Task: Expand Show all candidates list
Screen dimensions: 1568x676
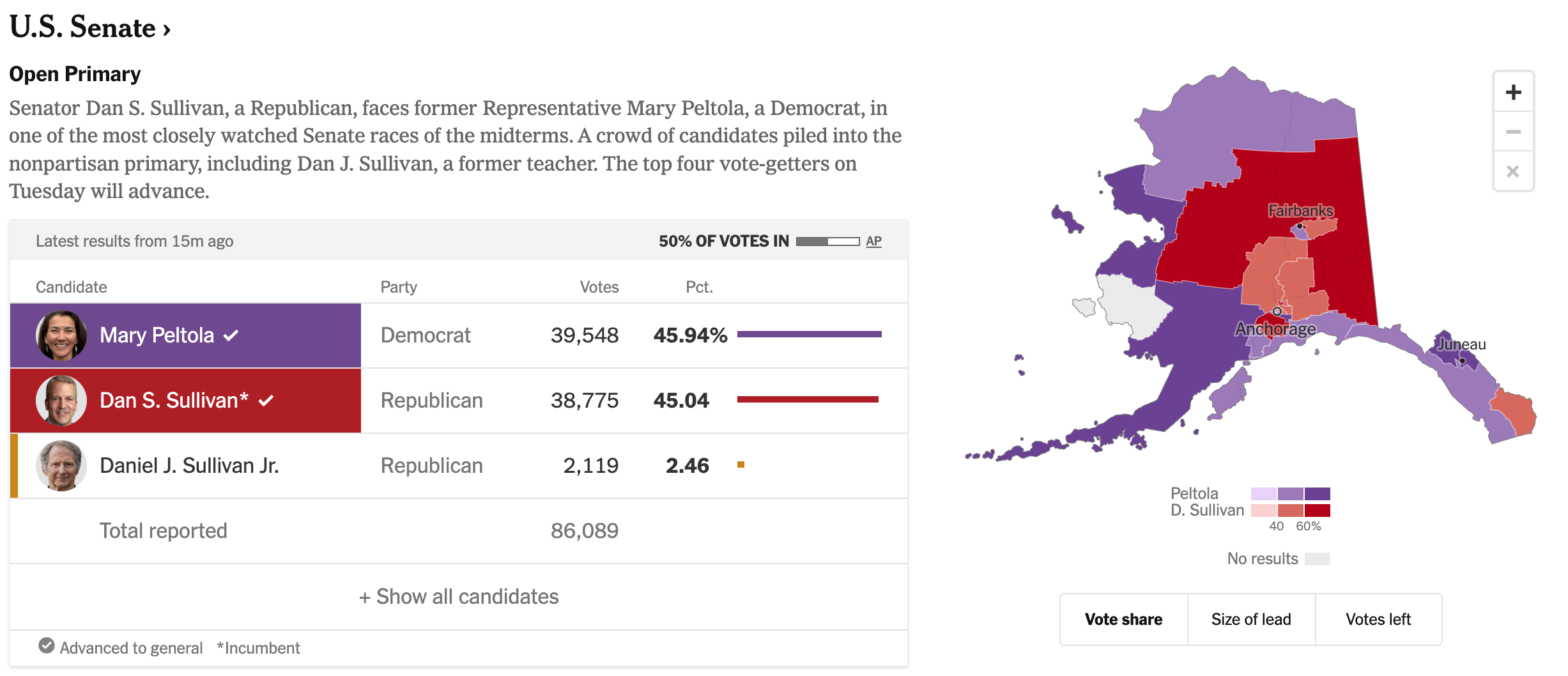Action: 459,597
